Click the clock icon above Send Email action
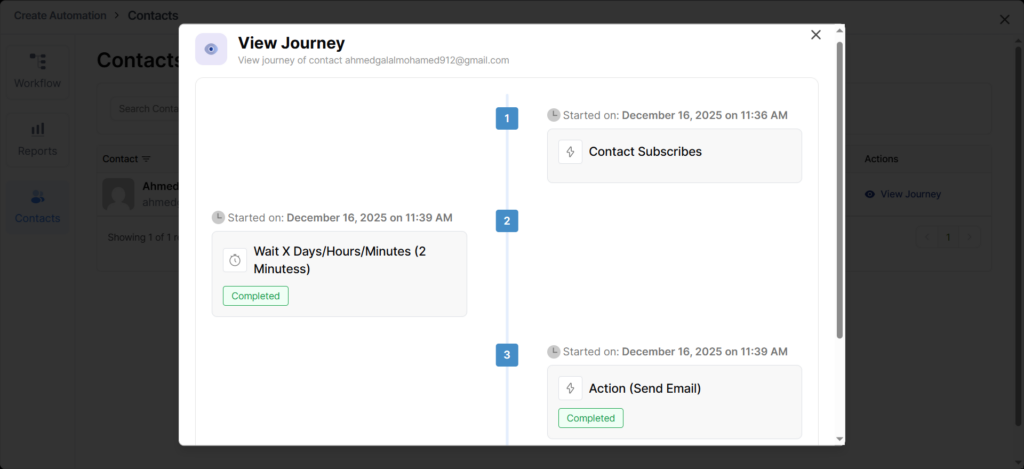The height and width of the screenshot is (469, 1024). pyautogui.click(x=554, y=352)
